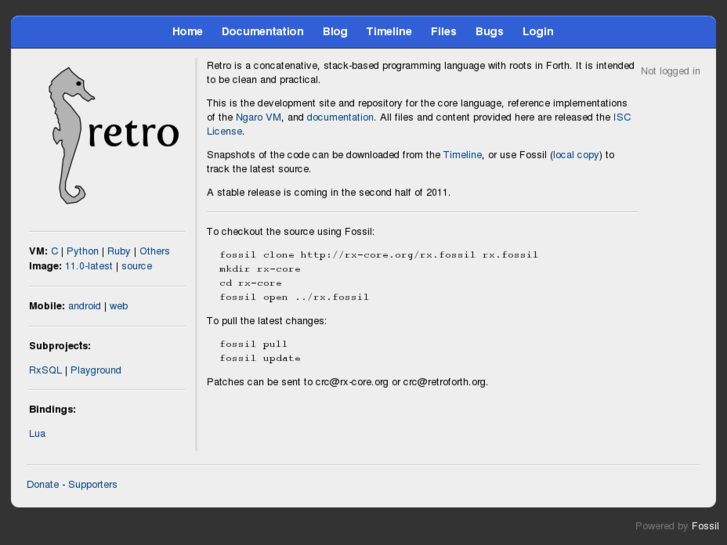
Task: Open the android mobile link
Action: (x=84, y=307)
